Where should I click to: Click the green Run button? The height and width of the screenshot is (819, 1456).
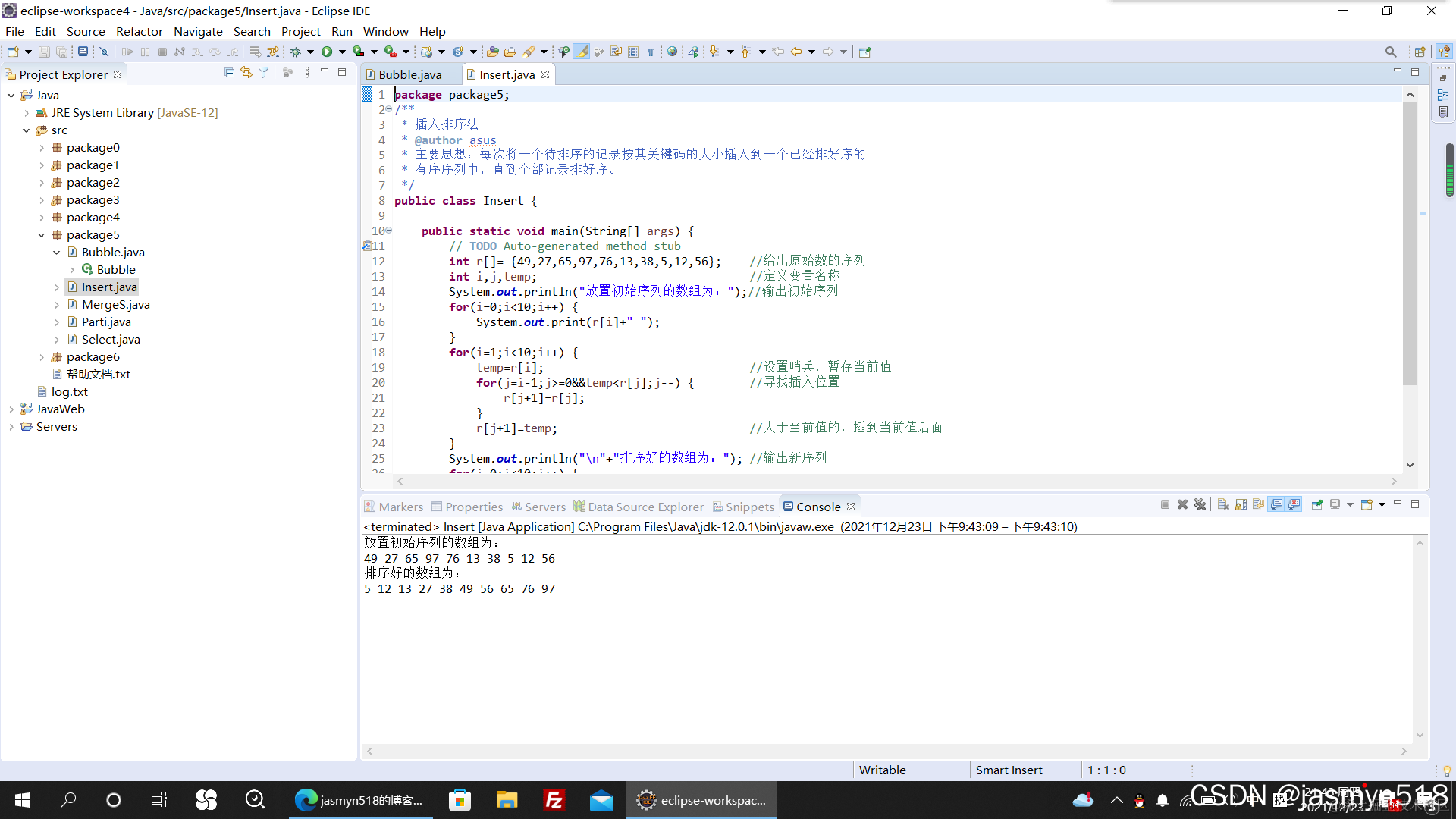(x=327, y=52)
